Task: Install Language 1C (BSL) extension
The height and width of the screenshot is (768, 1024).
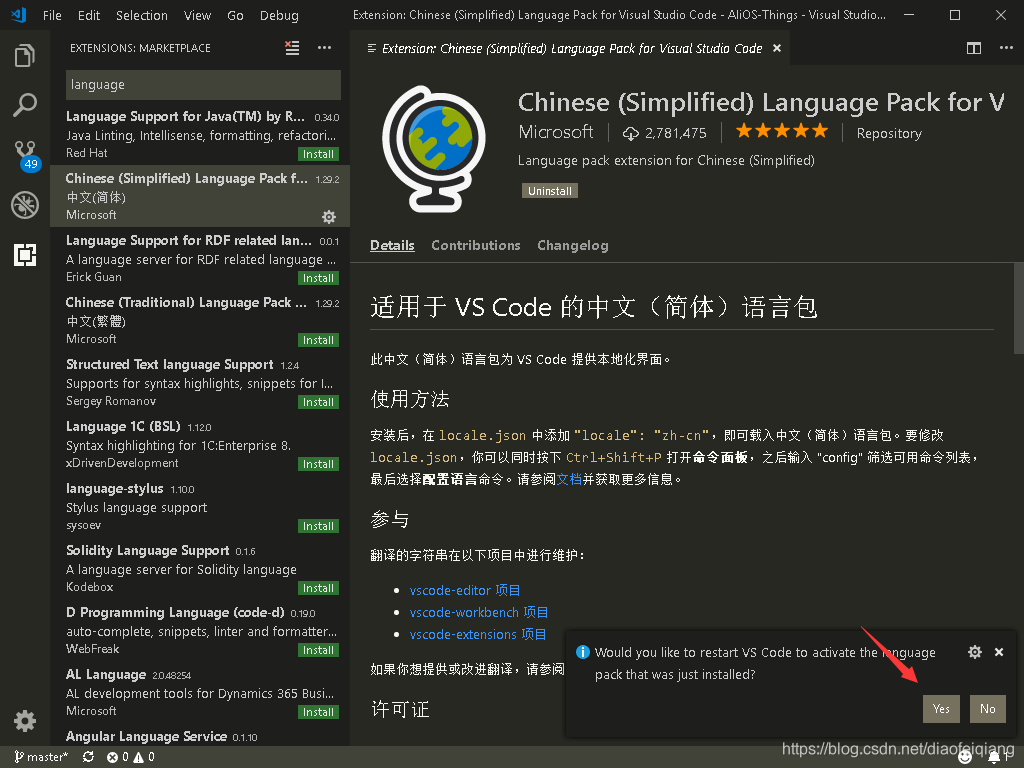Action: pos(318,464)
